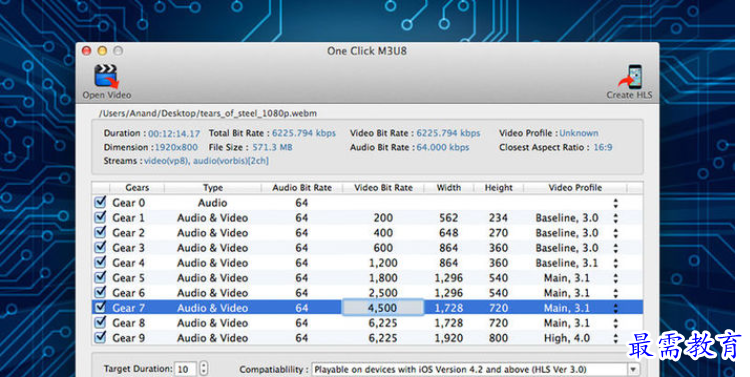The height and width of the screenshot is (377, 750).
Task: Click the 648 width cell
Action: 449,233
